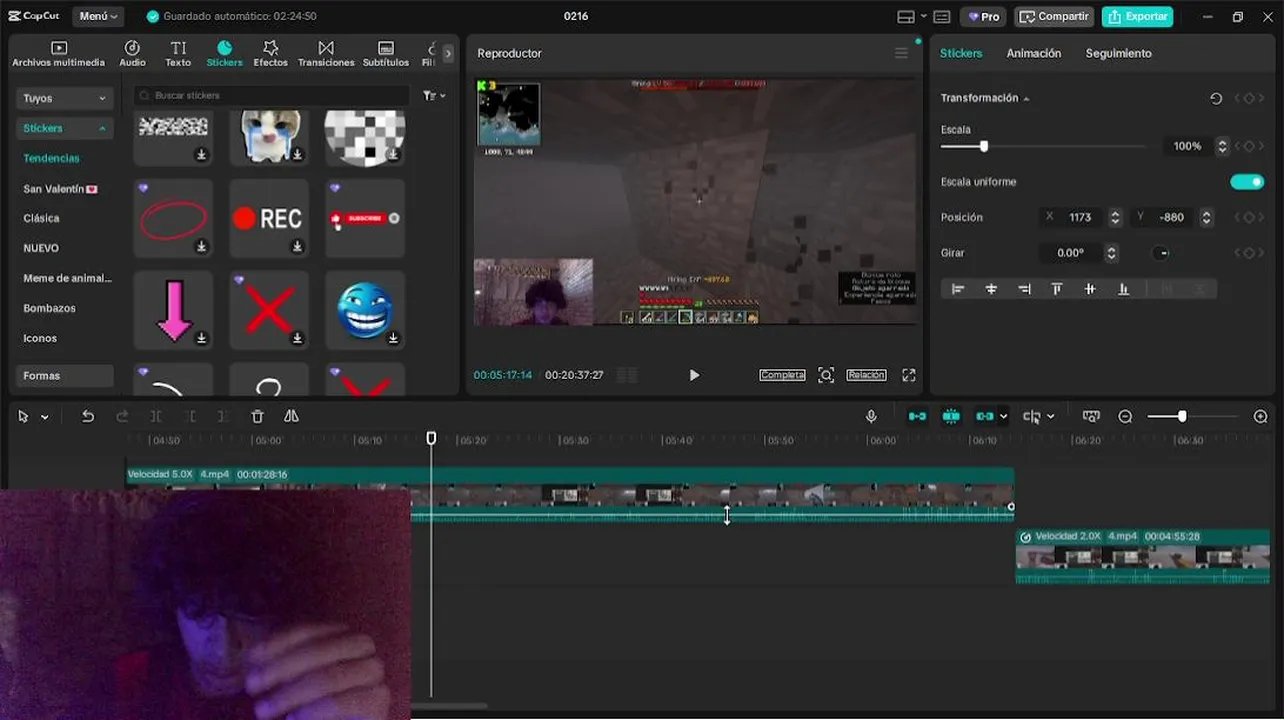Align sticker to horizontal center
Viewport: 1284px width, 720px height.
pos(991,289)
